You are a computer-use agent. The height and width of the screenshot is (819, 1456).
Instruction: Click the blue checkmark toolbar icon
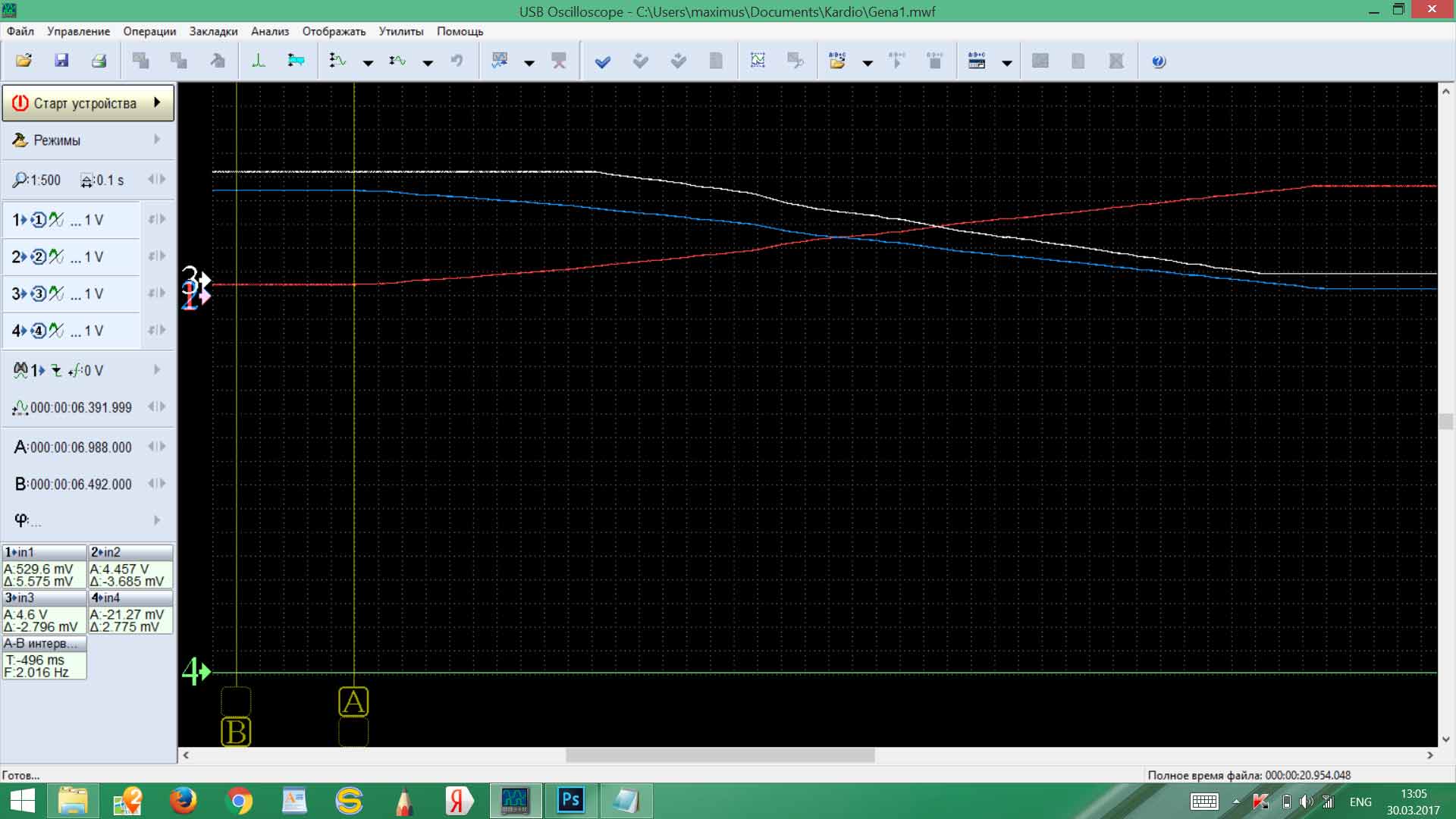(603, 61)
